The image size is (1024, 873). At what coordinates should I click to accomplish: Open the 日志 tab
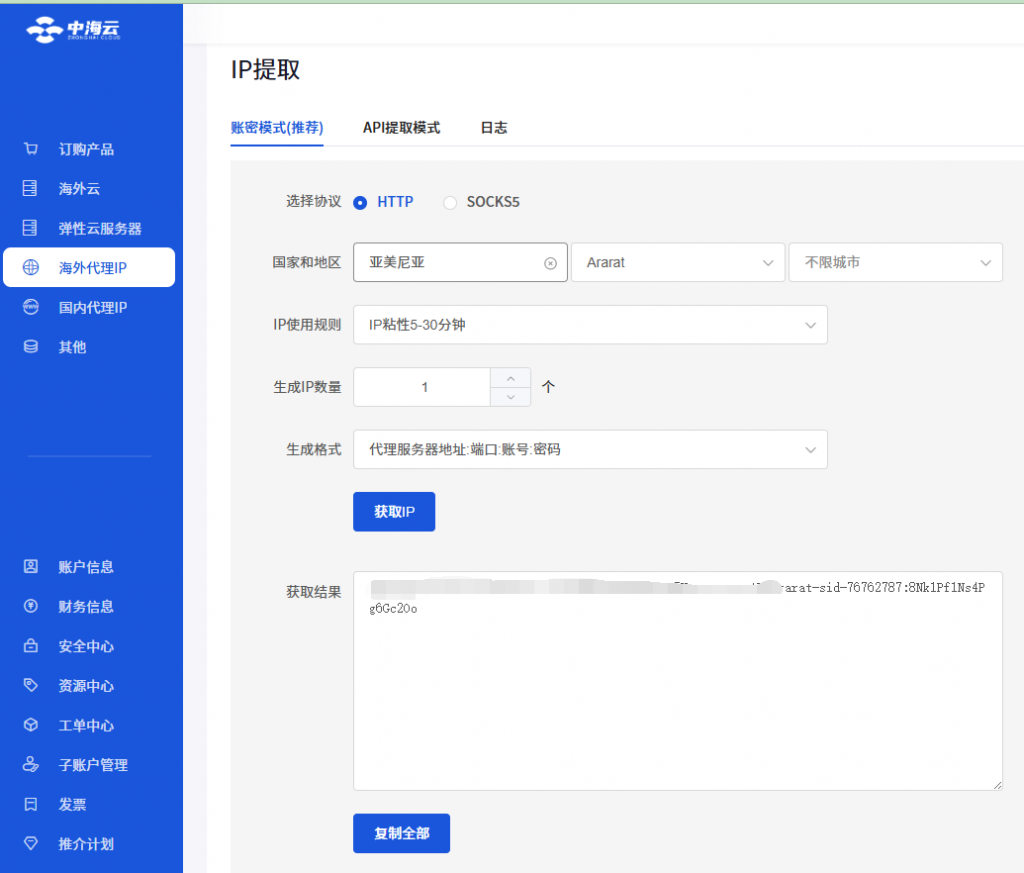[x=494, y=128]
